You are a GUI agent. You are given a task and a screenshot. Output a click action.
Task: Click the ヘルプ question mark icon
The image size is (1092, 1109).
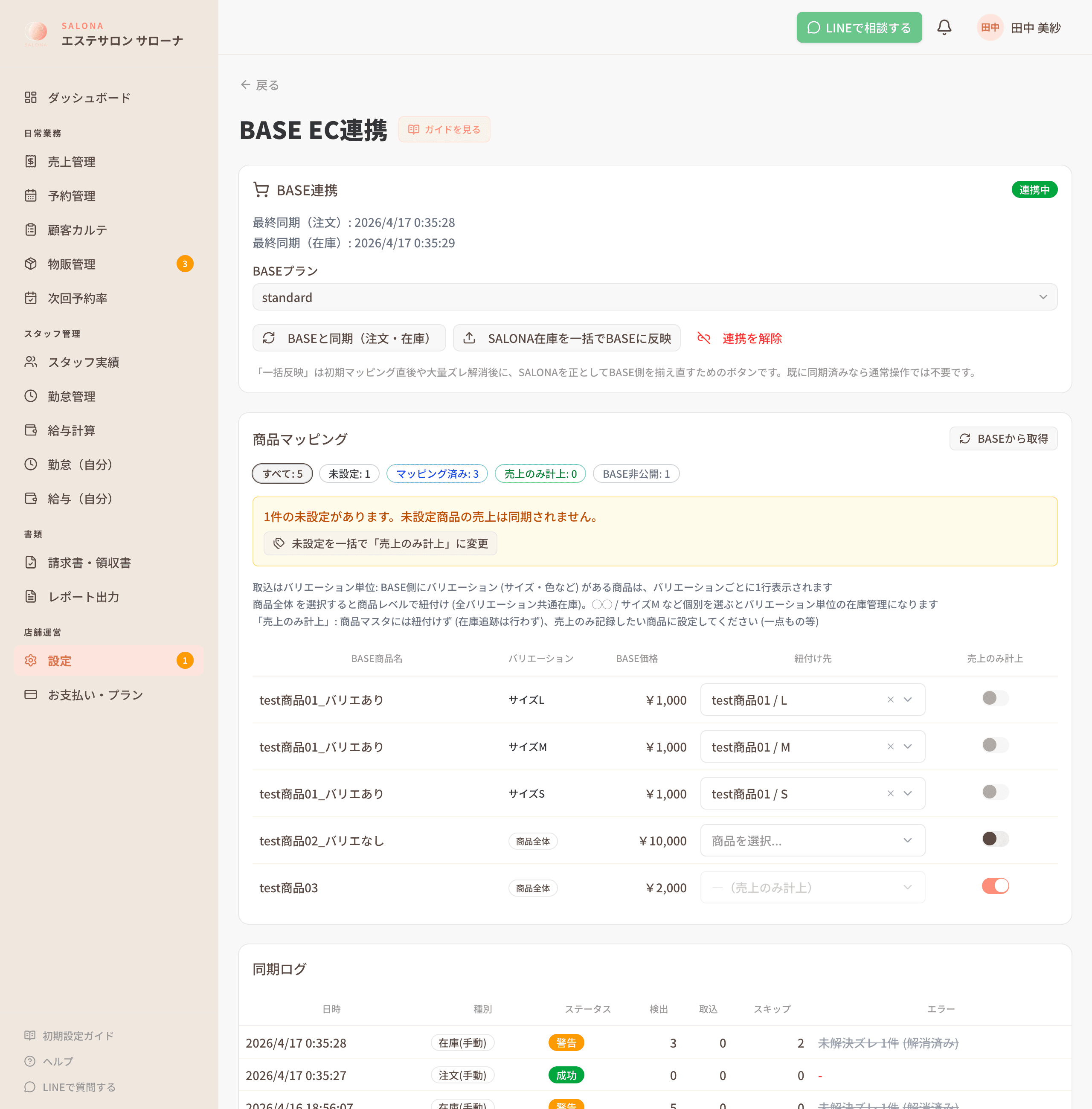[x=30, y=1061]
